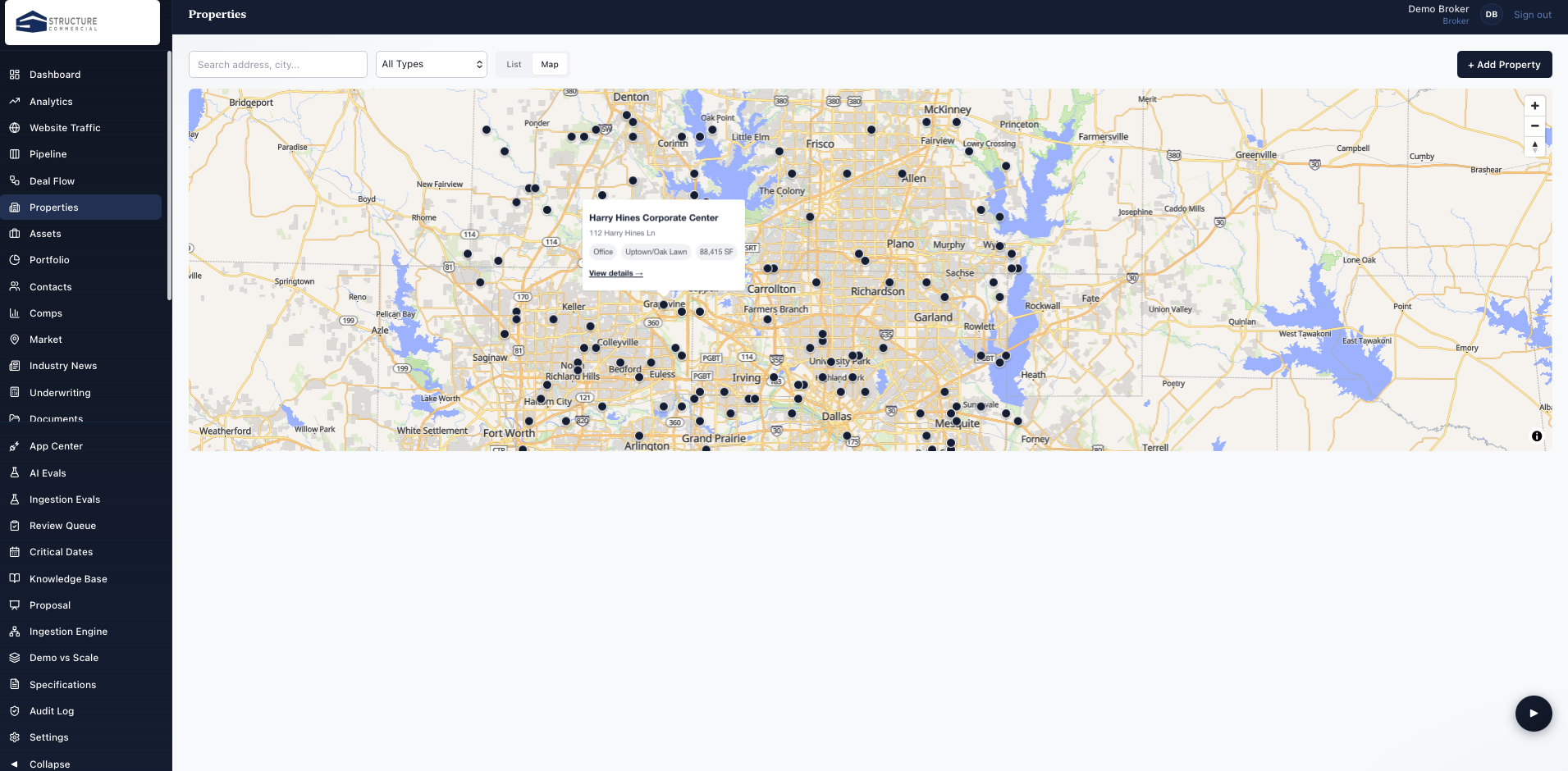Viewport: 1568px width, 771px height.
Task: Click the Review Queue clipboard icon
Action: pos(15,526)
